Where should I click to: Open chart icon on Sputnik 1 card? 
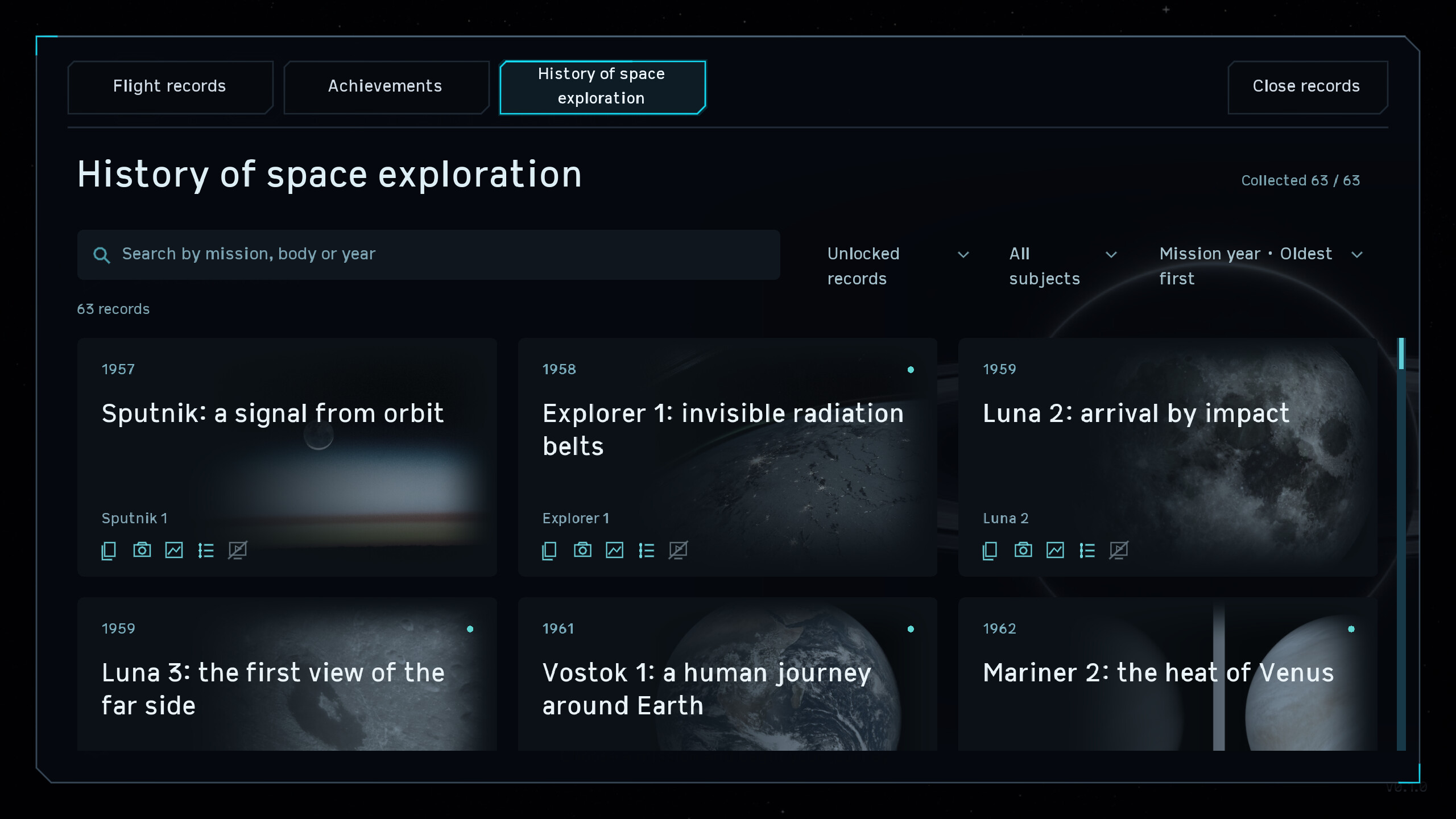point(174,550)
